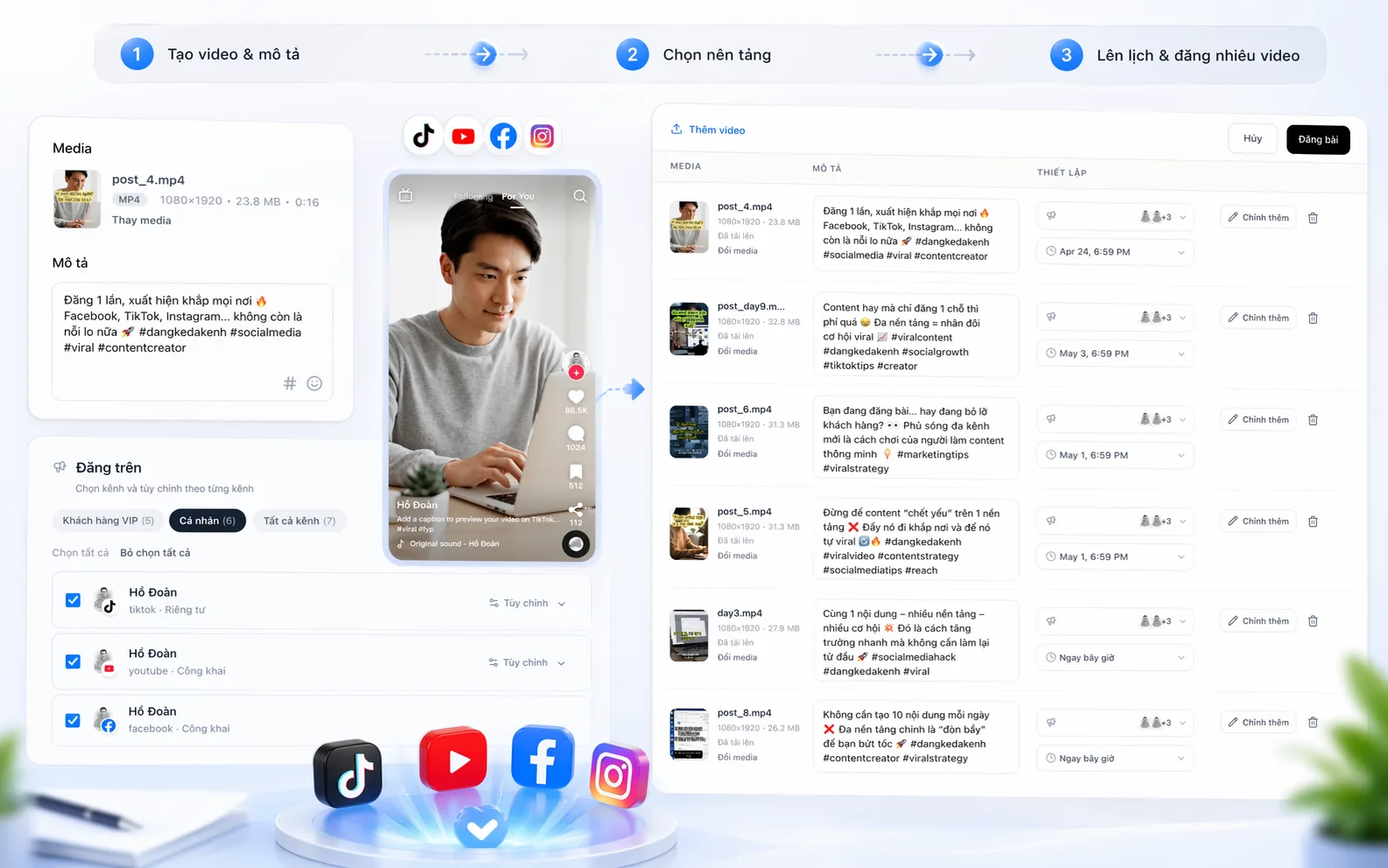
Task: Open the May 3, 6:59 PM schedule dropdown
Action: (1115, 353)
